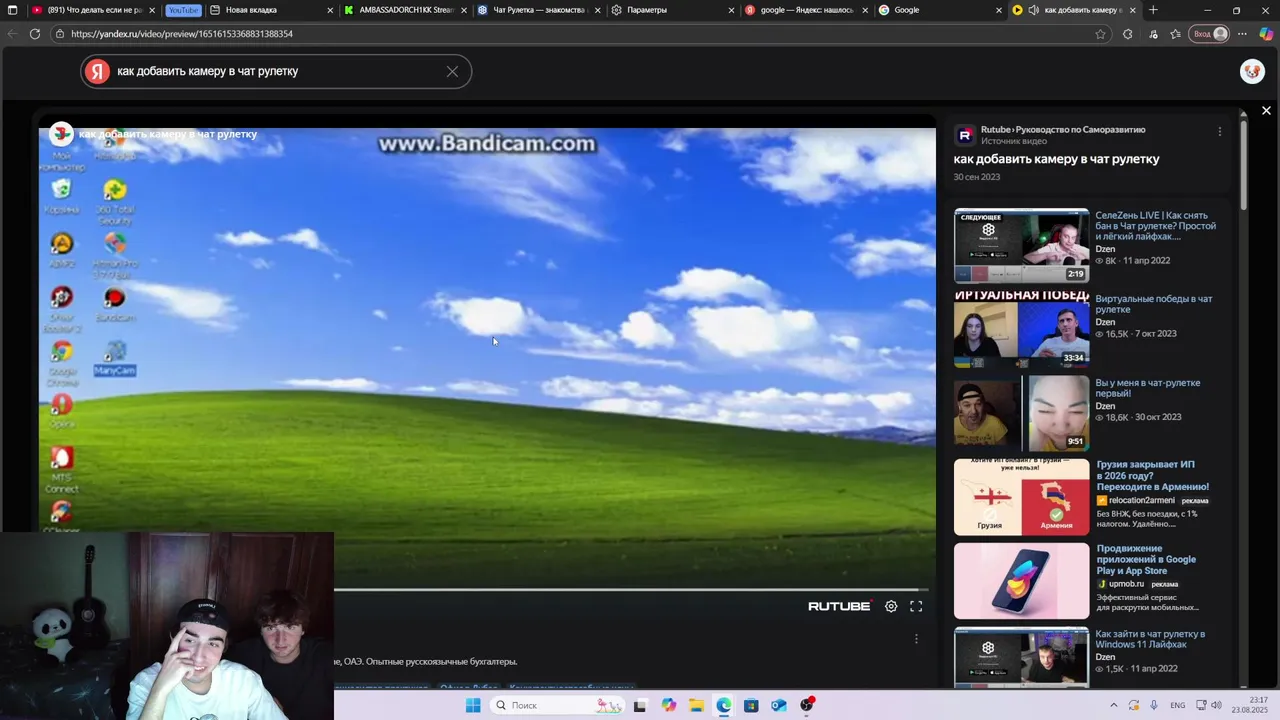Clear the Yandex search query with X
Screen dimensions: 1280x720
coord(452,71)
